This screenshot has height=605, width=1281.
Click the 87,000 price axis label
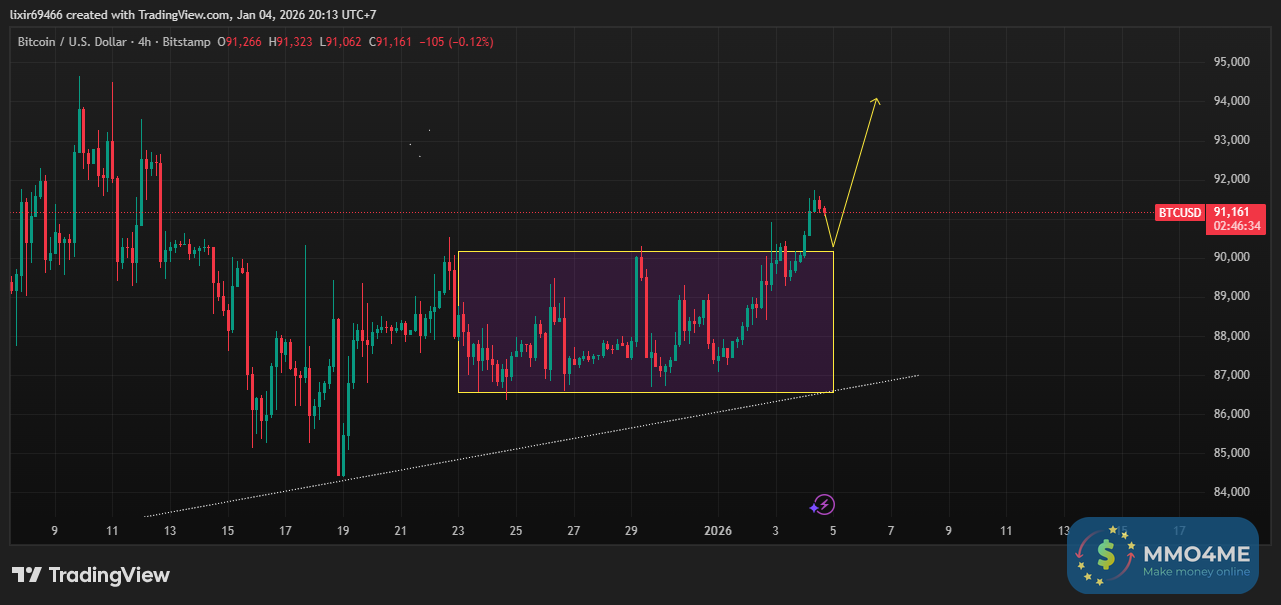[1231, 375]
